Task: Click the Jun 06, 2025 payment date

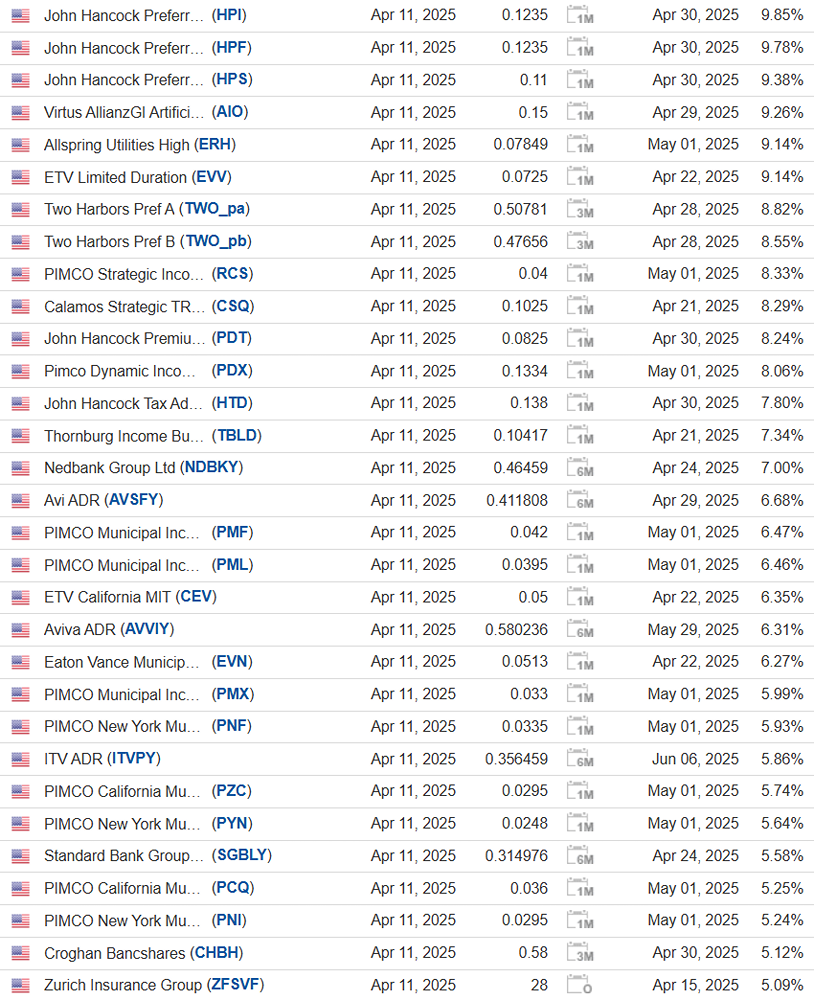Action: point(696,759)
